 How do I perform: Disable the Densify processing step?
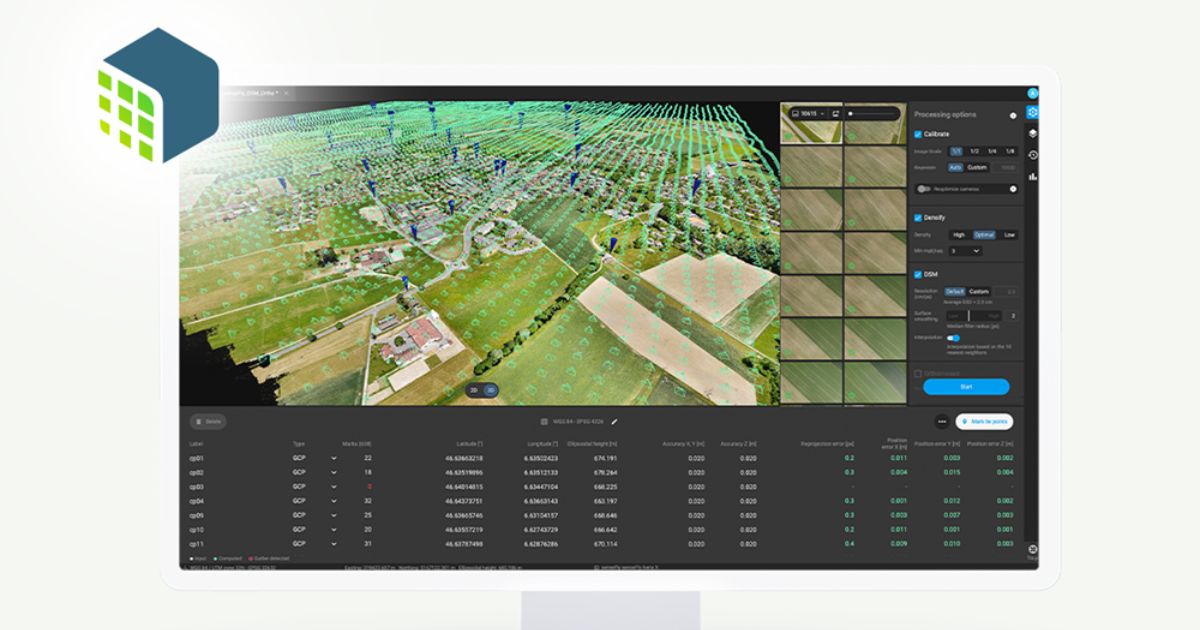click(917, 217)
